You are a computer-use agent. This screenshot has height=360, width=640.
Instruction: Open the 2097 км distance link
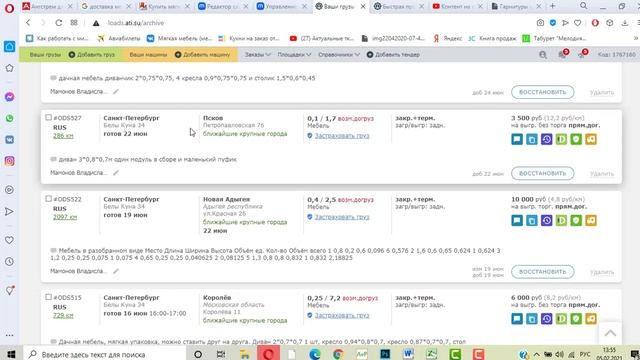(x=65, y=217)
